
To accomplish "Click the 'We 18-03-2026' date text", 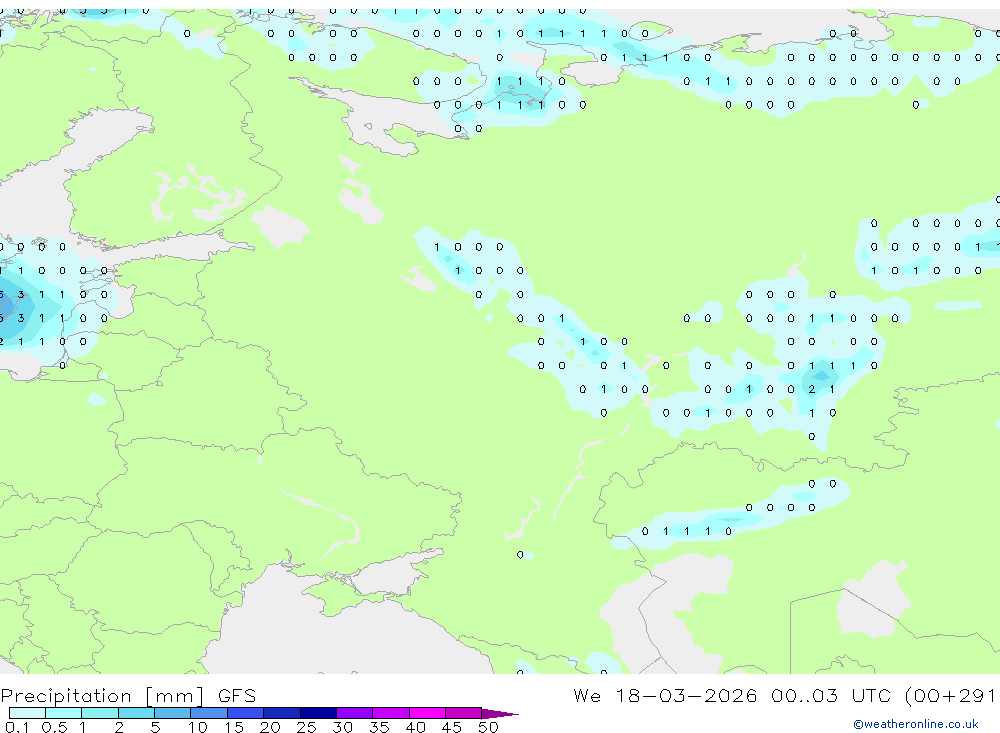I will [665, 695].
